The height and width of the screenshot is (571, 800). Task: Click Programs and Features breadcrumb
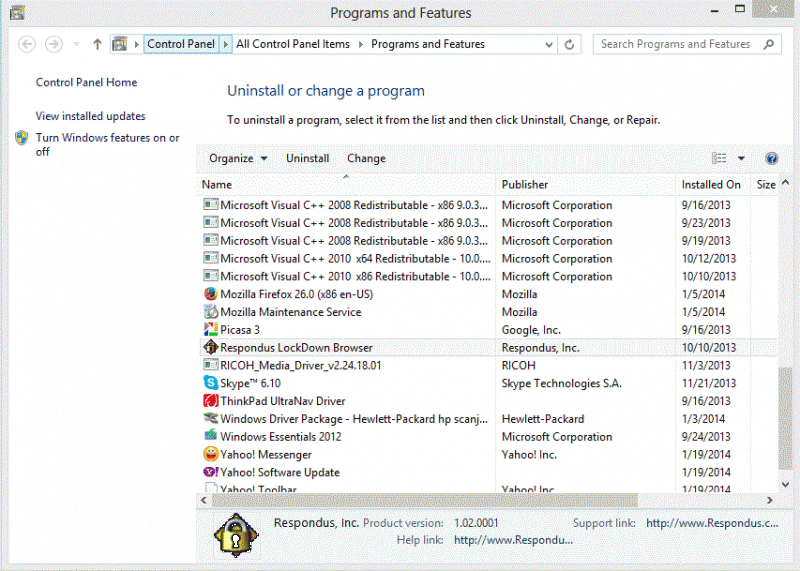[428, 44]
